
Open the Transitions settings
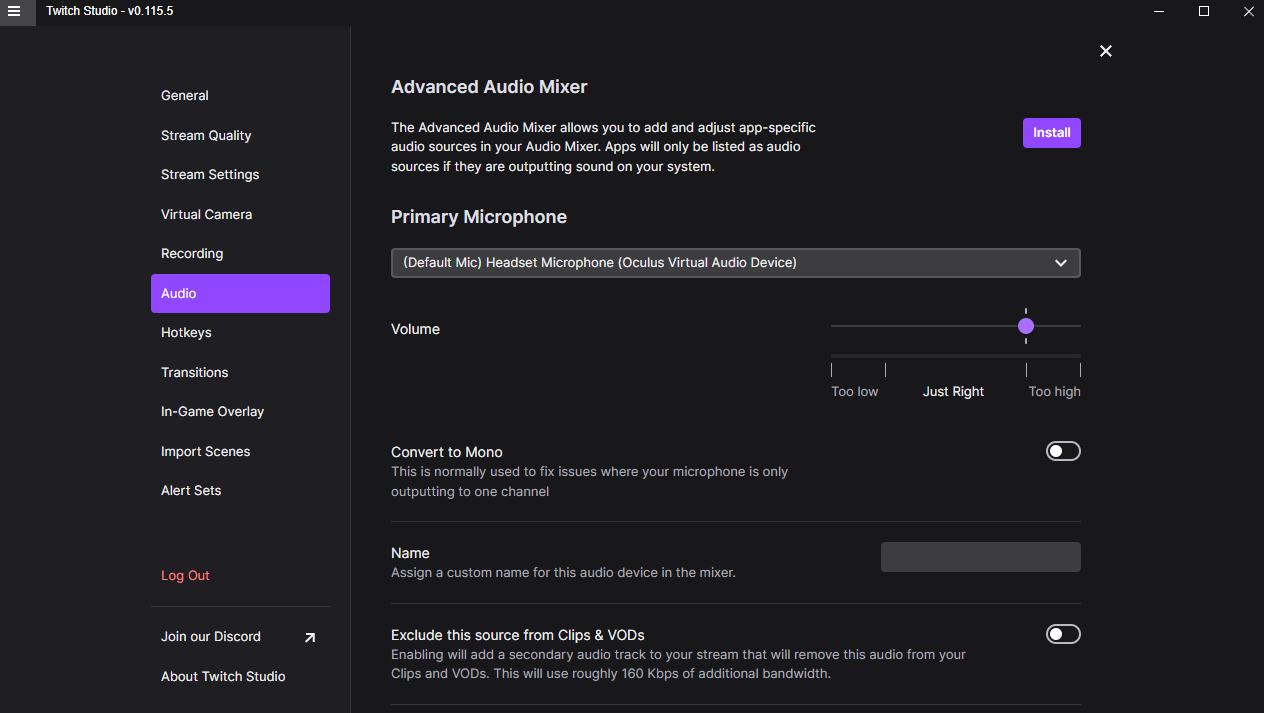(x=194, y=372)
